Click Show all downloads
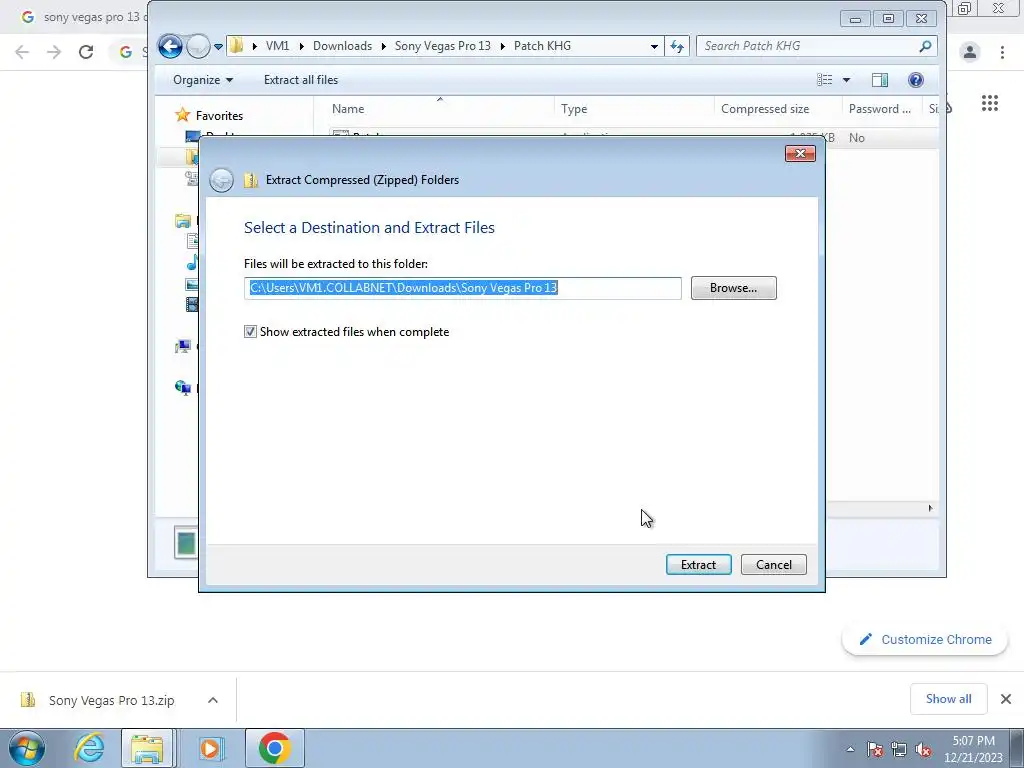The height and width of the screenshot is (768, 1024). pos(948,699)
